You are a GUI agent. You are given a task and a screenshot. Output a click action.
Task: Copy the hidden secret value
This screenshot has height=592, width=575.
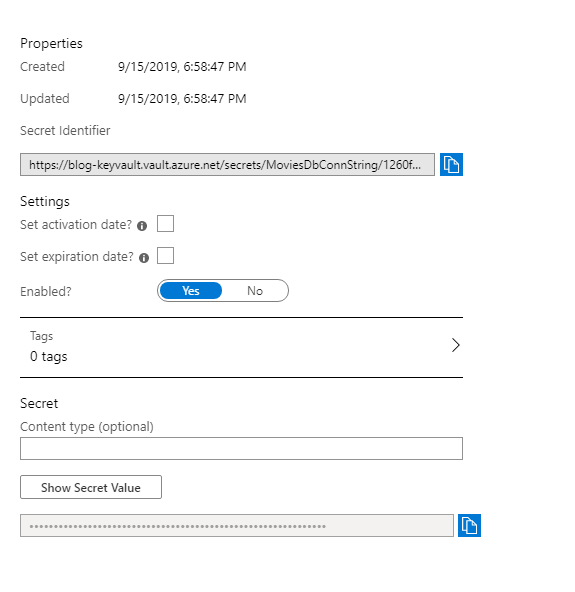[469, 525]
